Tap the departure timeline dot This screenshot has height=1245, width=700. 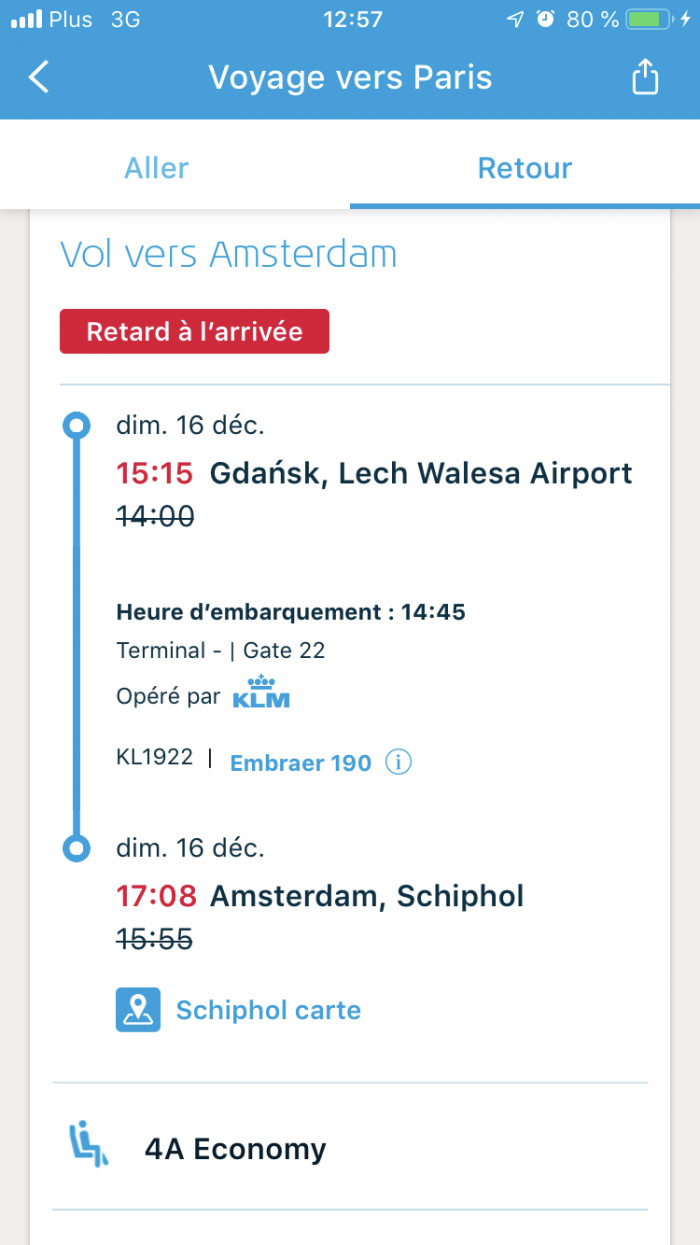[x=76, y=426]
